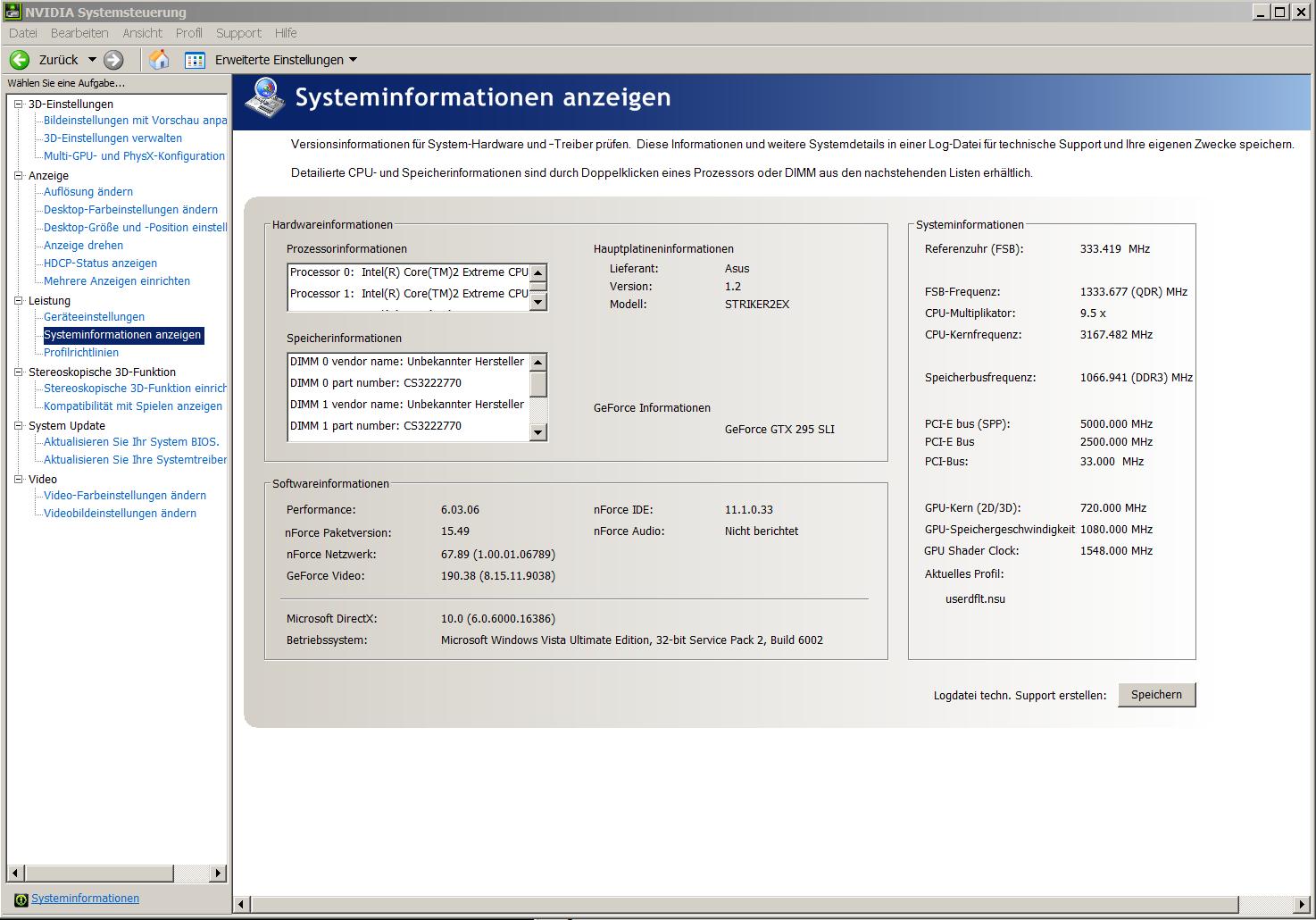Click the STRIKER2EX model value
This screenshot has height=920, width=1316.
click(x=757, y=305)
